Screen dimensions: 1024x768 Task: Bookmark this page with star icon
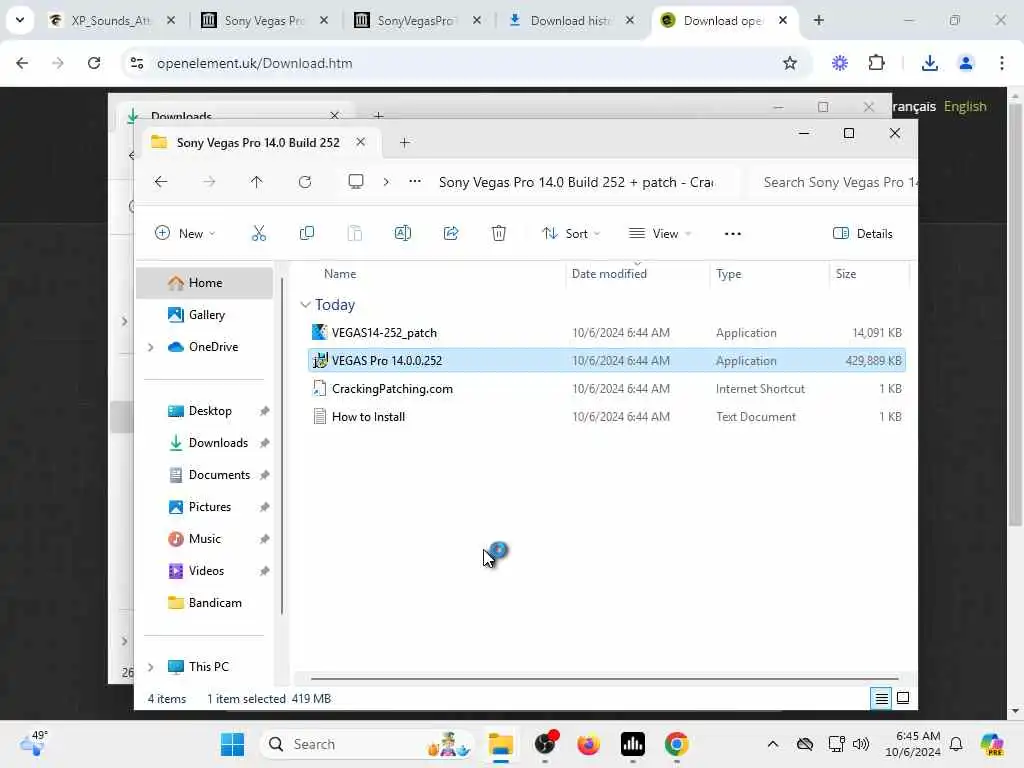[x=790, y=63]
